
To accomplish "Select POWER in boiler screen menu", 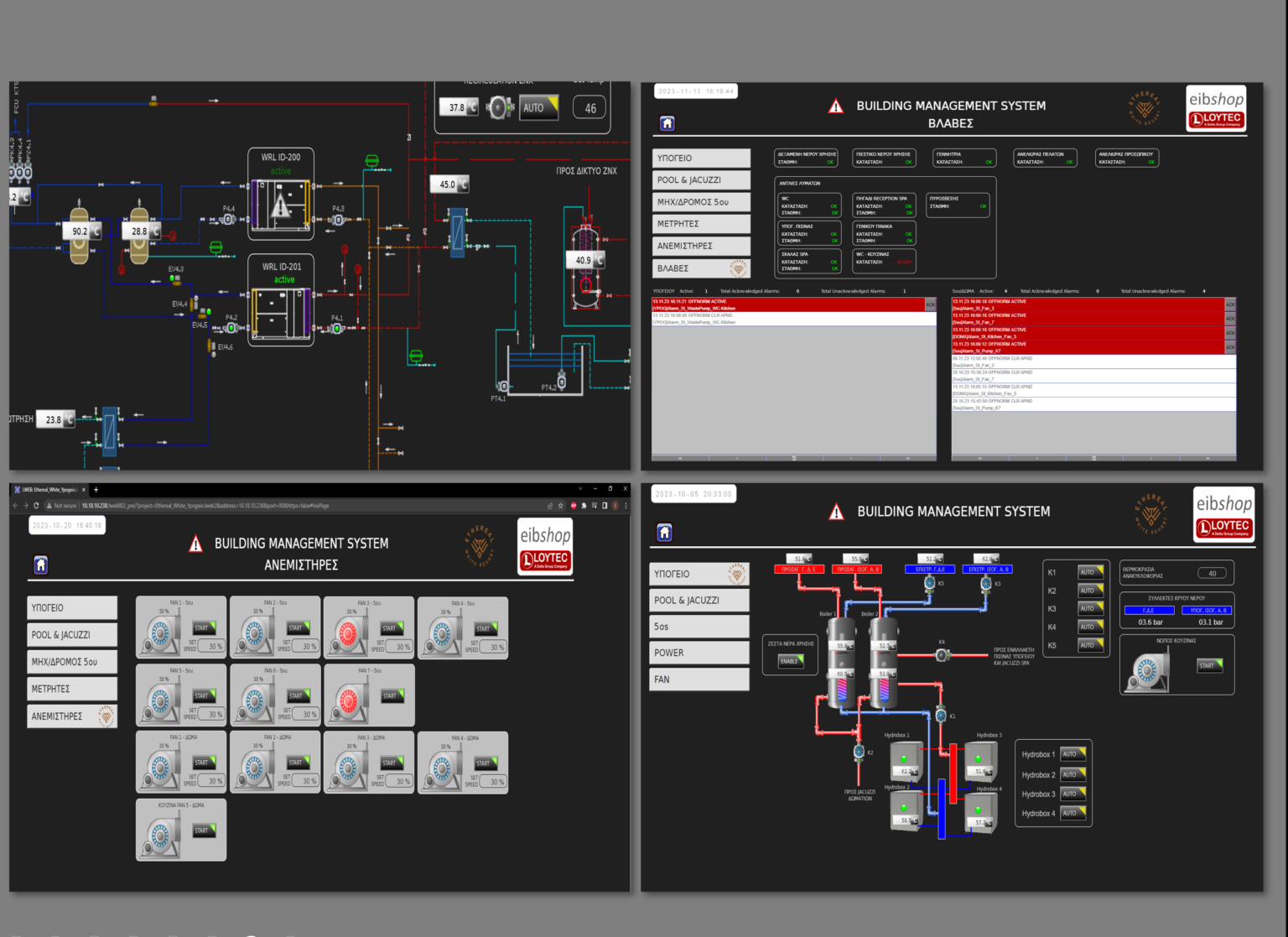I will click(x=699, y=653).
